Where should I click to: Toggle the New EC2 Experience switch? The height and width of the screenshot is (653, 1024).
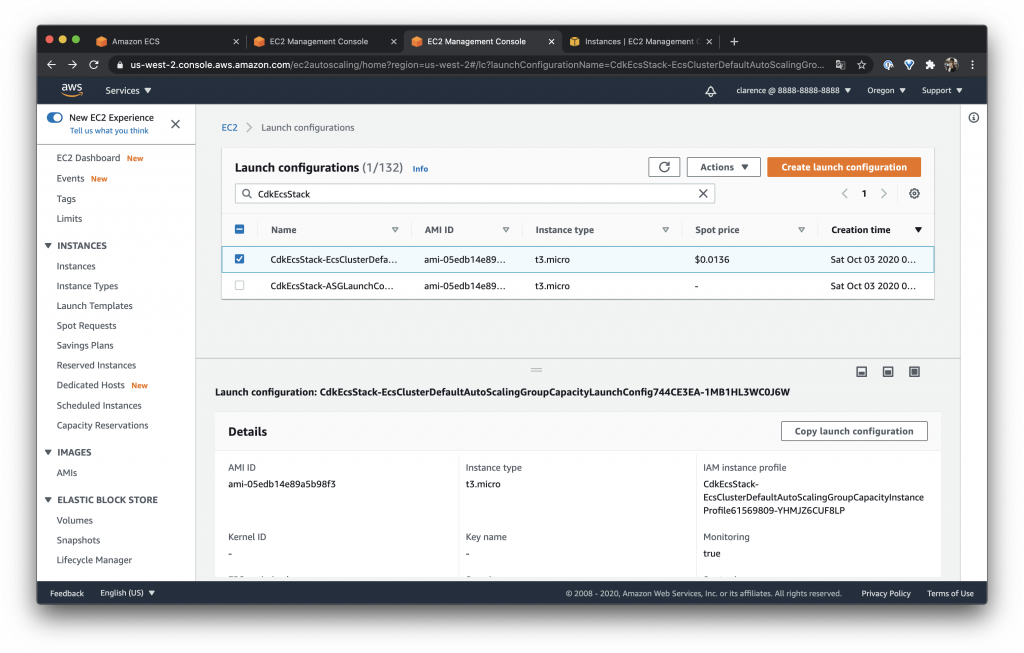click(55, 118)
